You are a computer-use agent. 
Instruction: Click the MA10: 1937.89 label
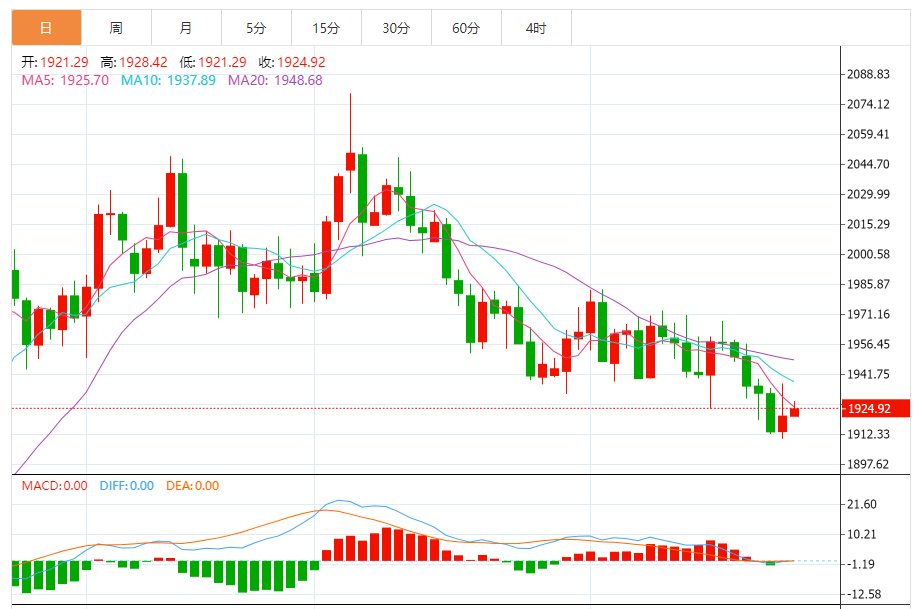(168, 80)
